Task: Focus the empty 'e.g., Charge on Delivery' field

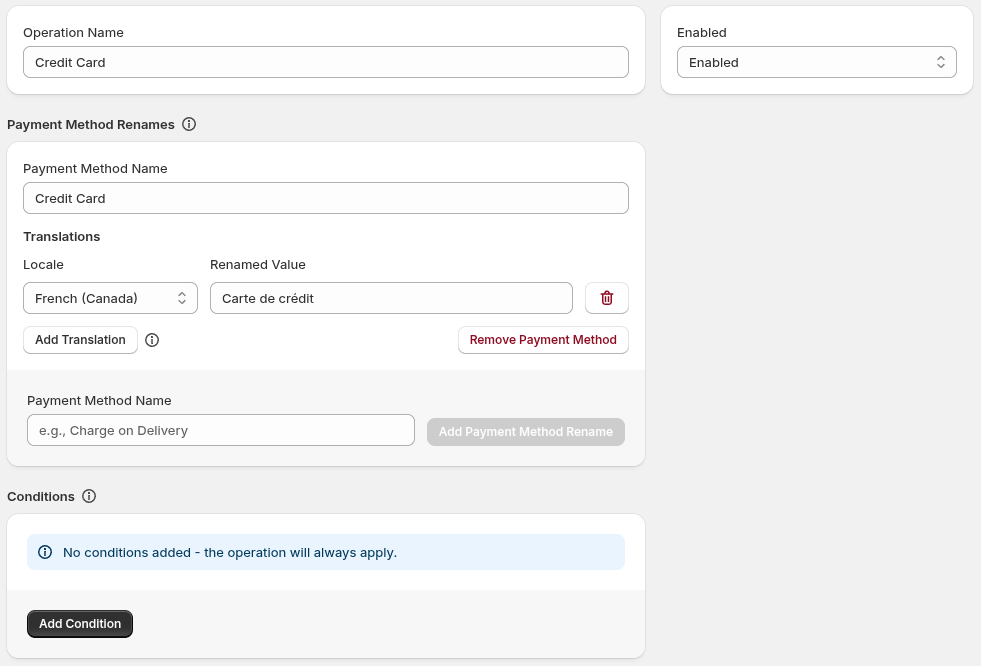Action: [x=221, y=430]
